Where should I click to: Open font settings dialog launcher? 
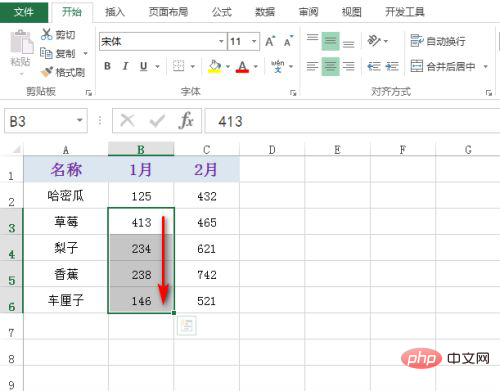pos(293,93)
